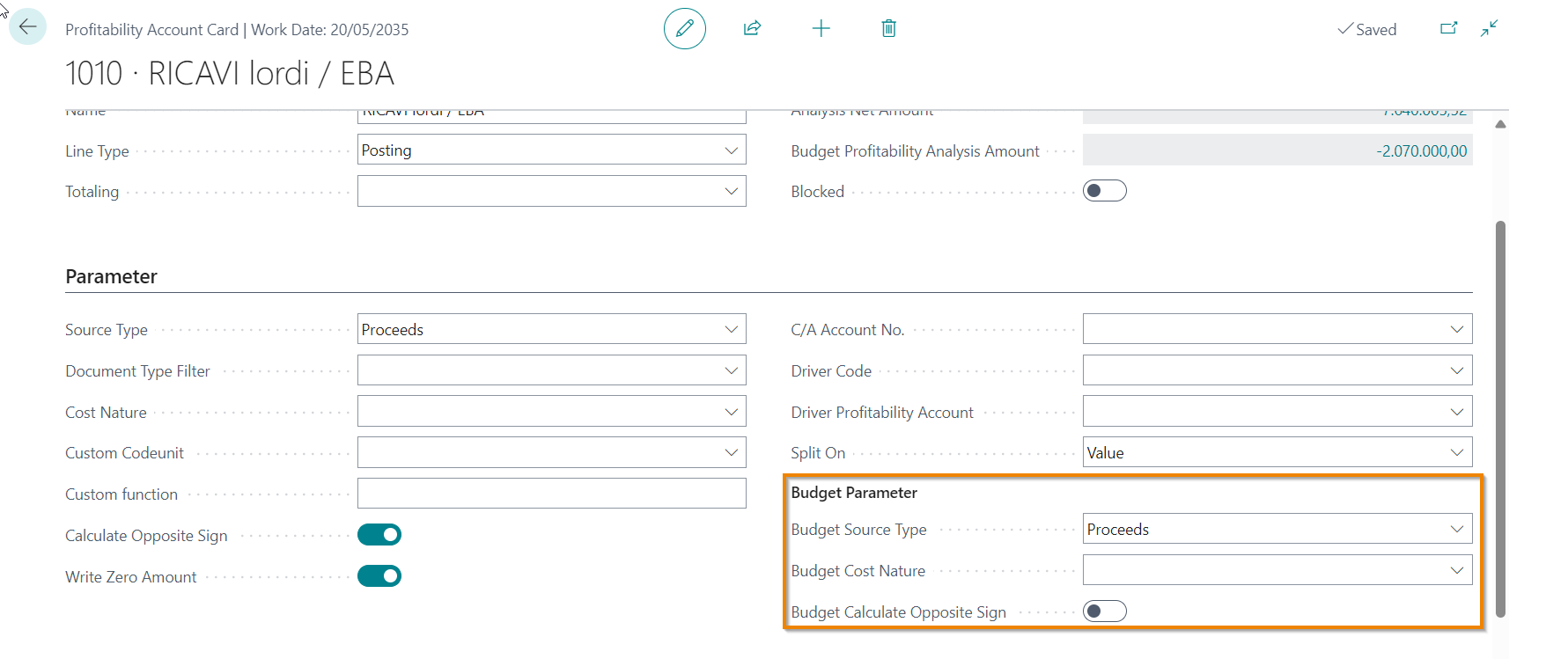Disable the Write Zero Amount switch
The height and width of the screenshot is (659, 1568).
[379, 576]
